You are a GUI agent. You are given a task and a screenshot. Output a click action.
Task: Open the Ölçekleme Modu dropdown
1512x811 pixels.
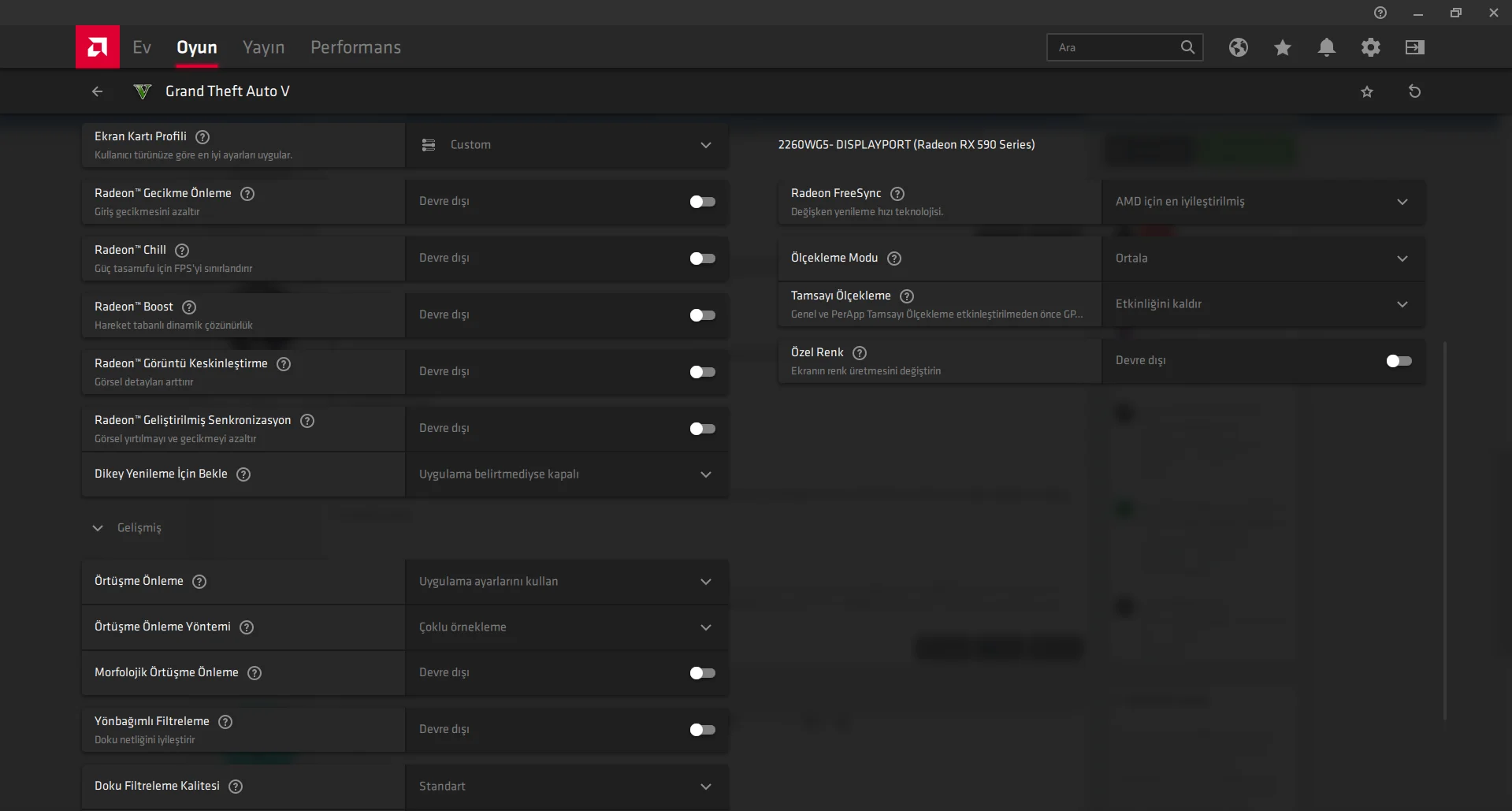click(1263, 259)
